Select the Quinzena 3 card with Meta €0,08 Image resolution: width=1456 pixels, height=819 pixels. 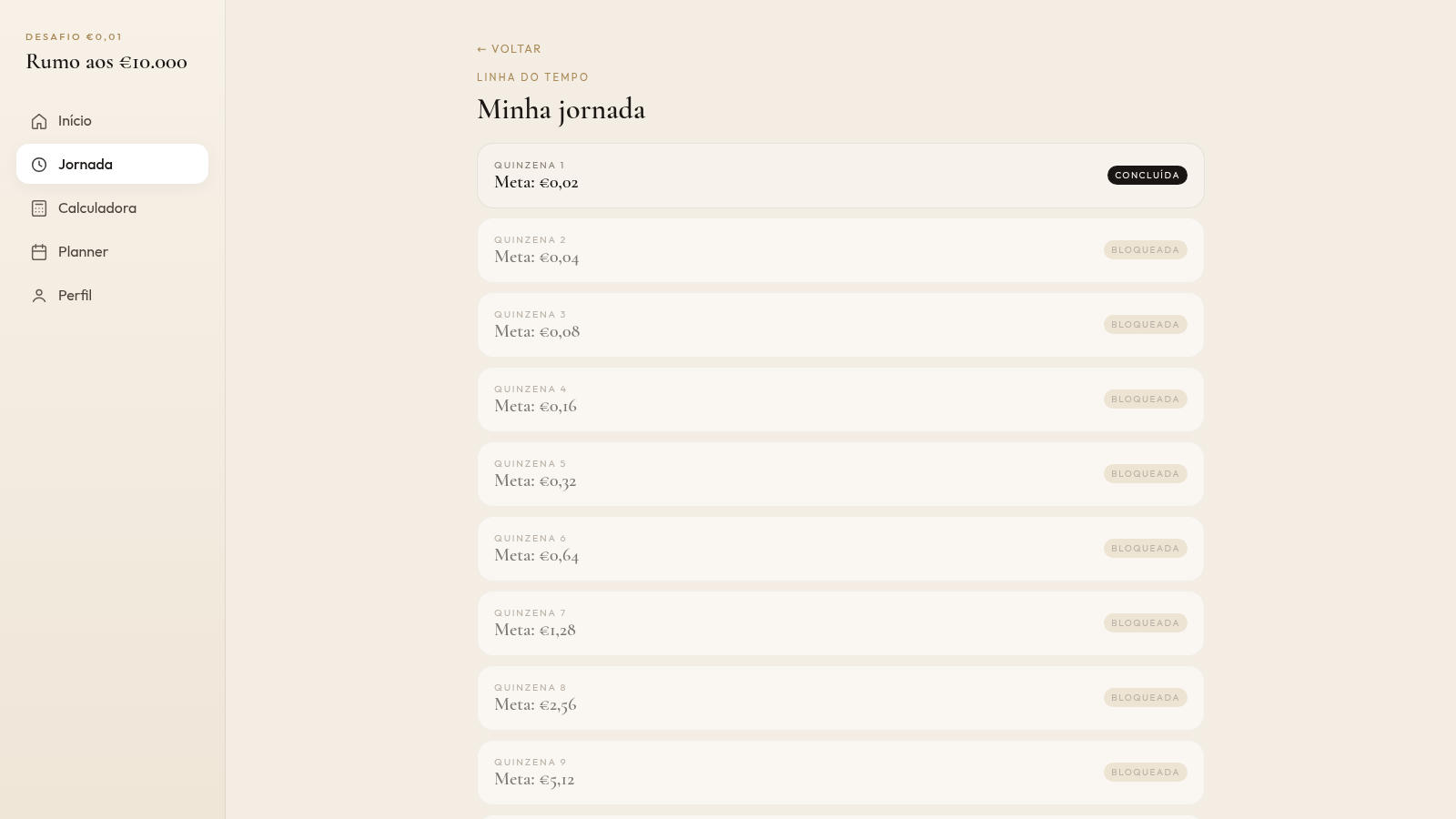tap(841, 325)
